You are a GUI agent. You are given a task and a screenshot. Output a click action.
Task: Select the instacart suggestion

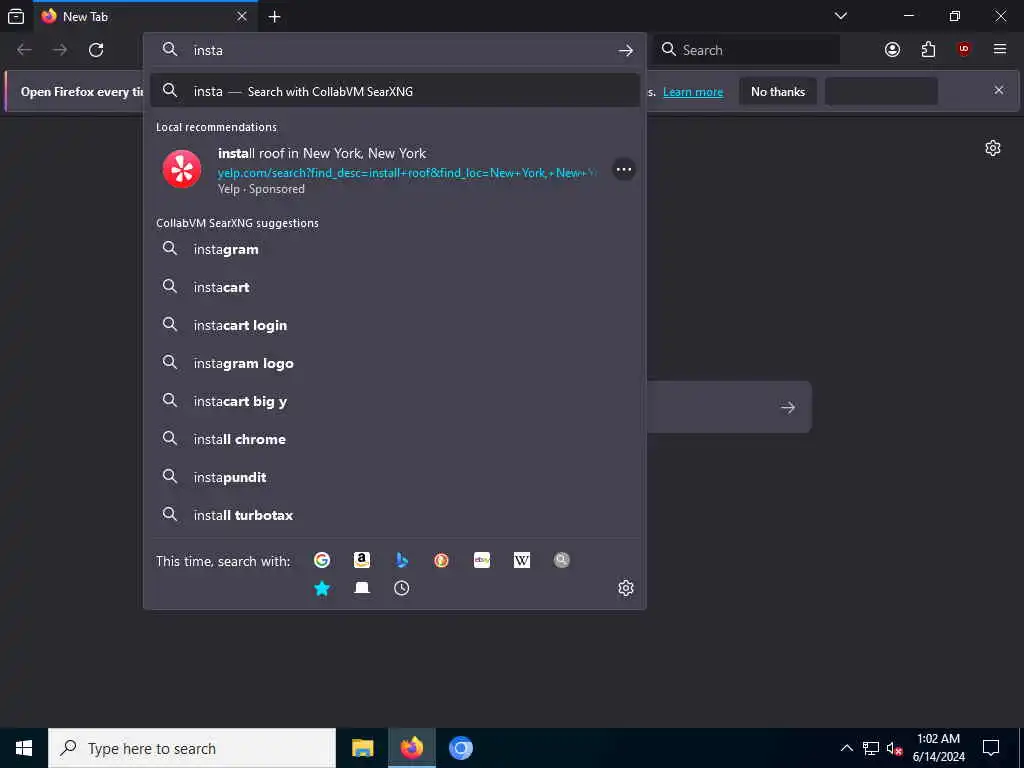[x=394, y=287]
